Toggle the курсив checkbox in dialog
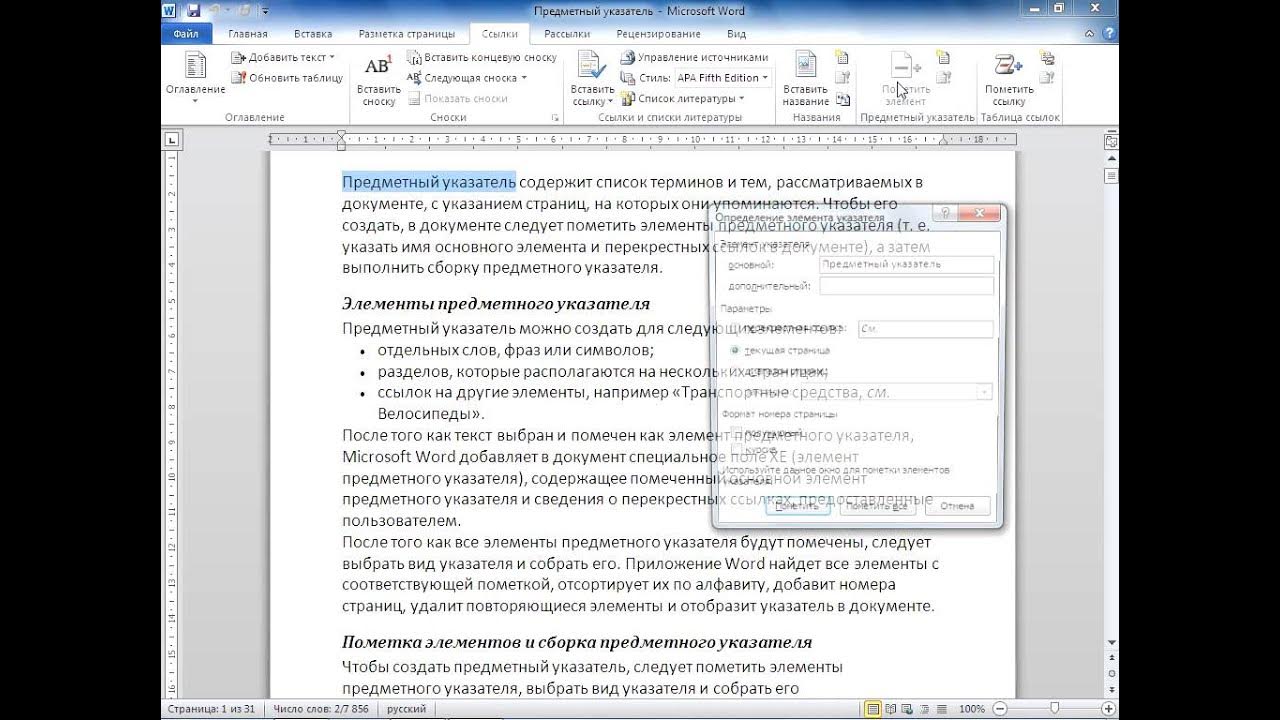This screenshot has height=720, width=1280. point(736,449)
